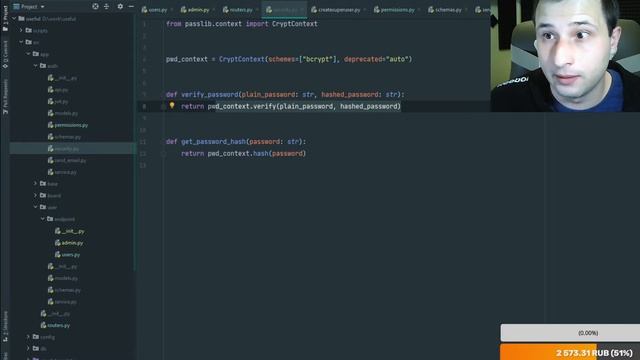Close the admin.py editor tab

[x=214, y=10]
